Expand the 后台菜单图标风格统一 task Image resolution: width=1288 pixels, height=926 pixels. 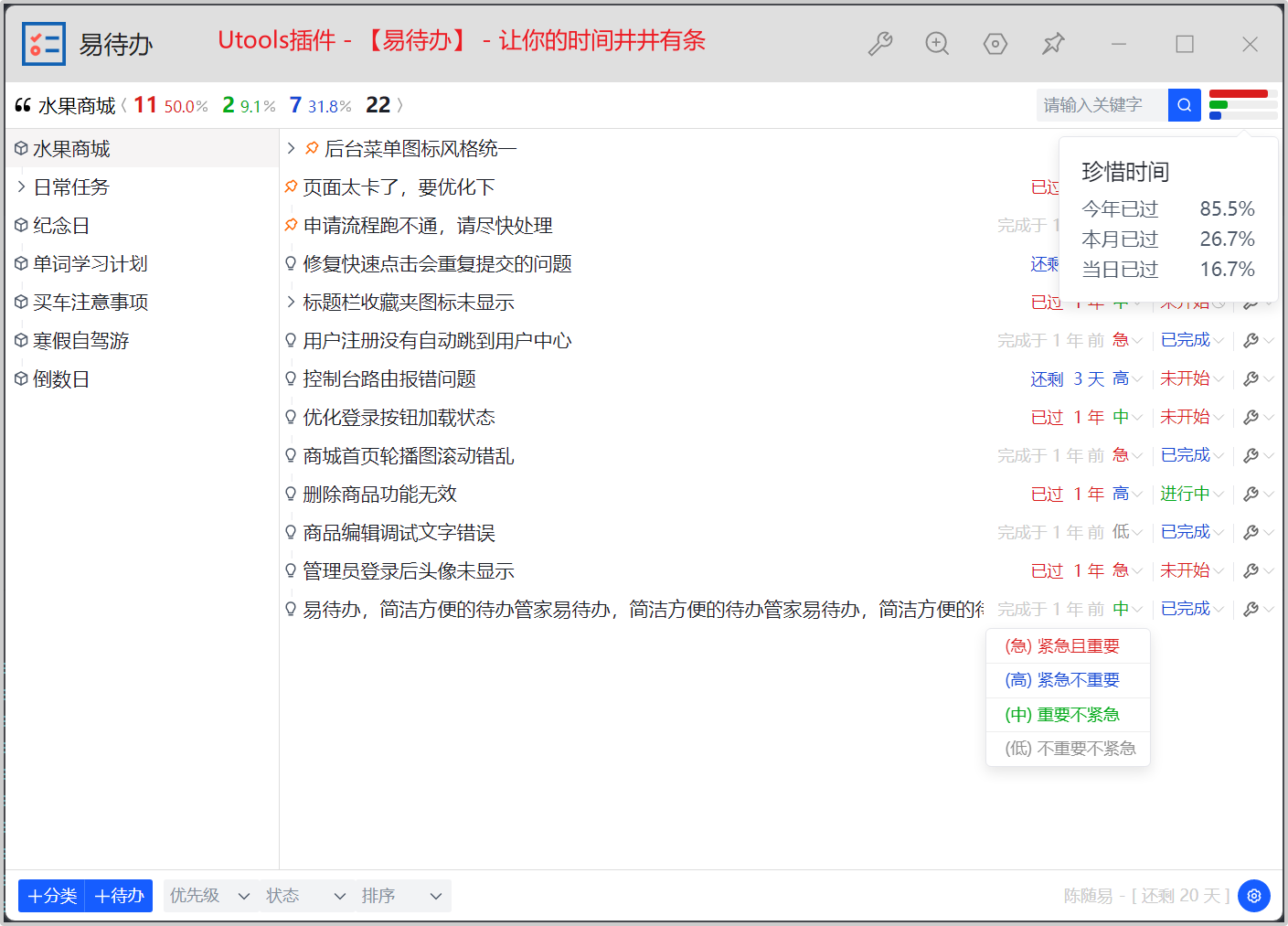[291, 148]
